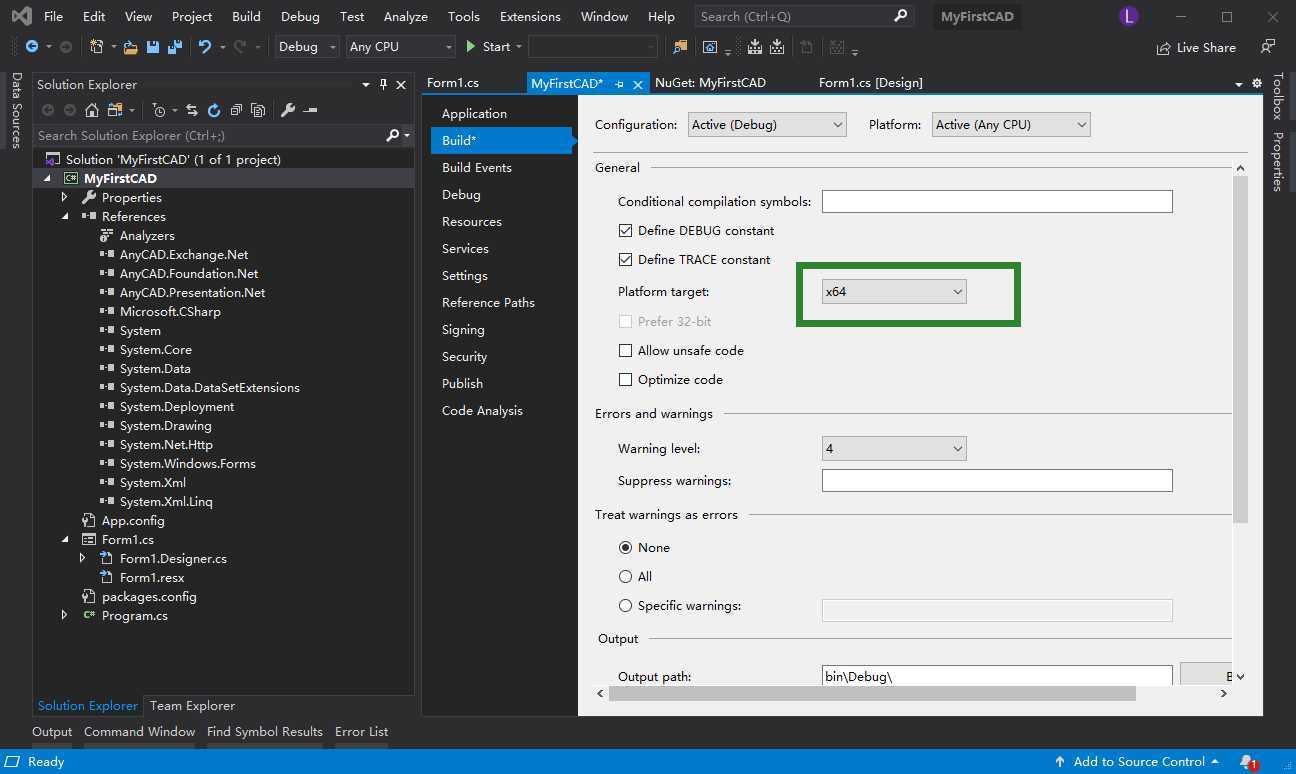Enable Allow unsafe code checkbox
The height and width of the screenshot is (774, 1296).
pos(626,350)
